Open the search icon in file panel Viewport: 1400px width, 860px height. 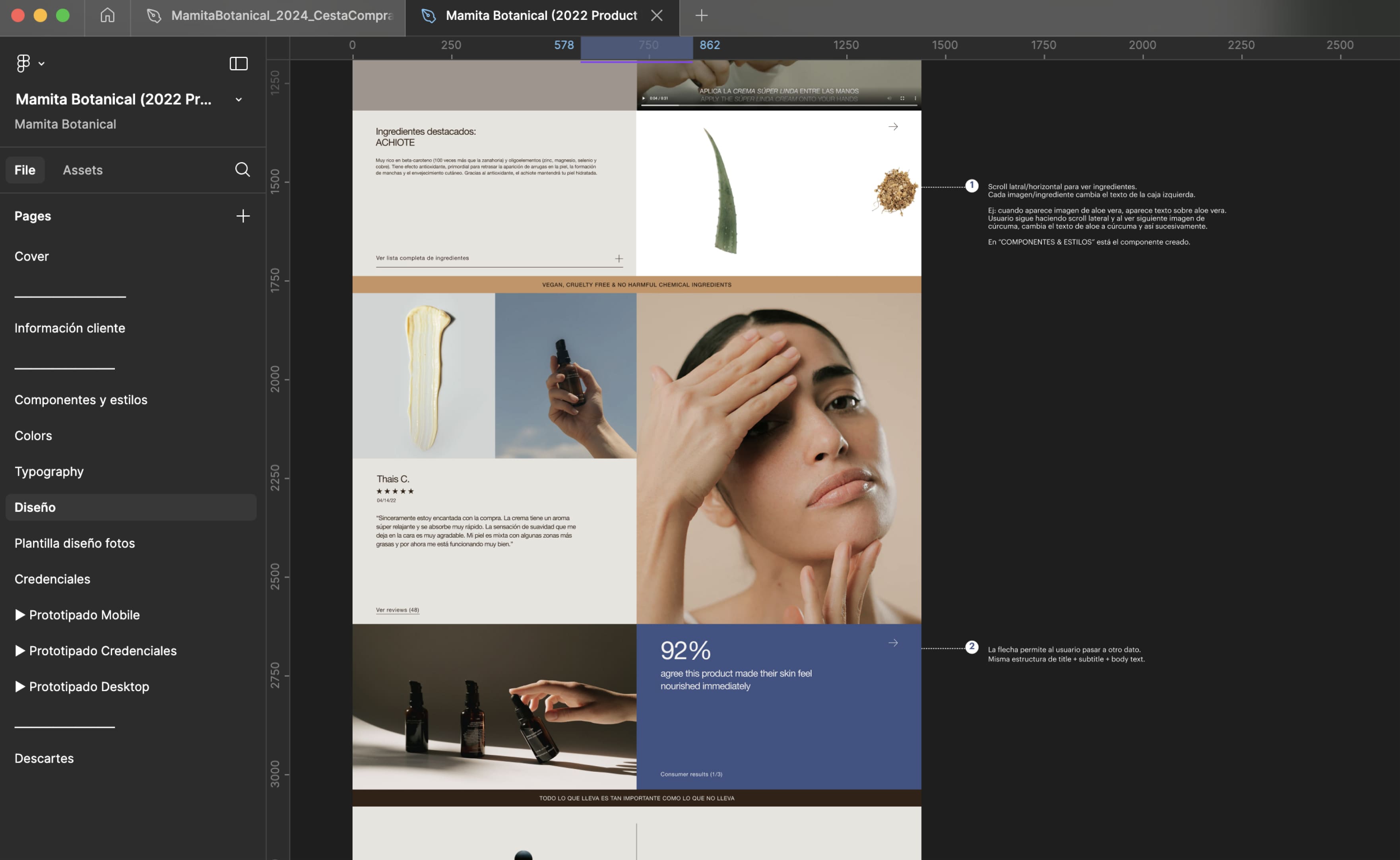pos(242,170)
